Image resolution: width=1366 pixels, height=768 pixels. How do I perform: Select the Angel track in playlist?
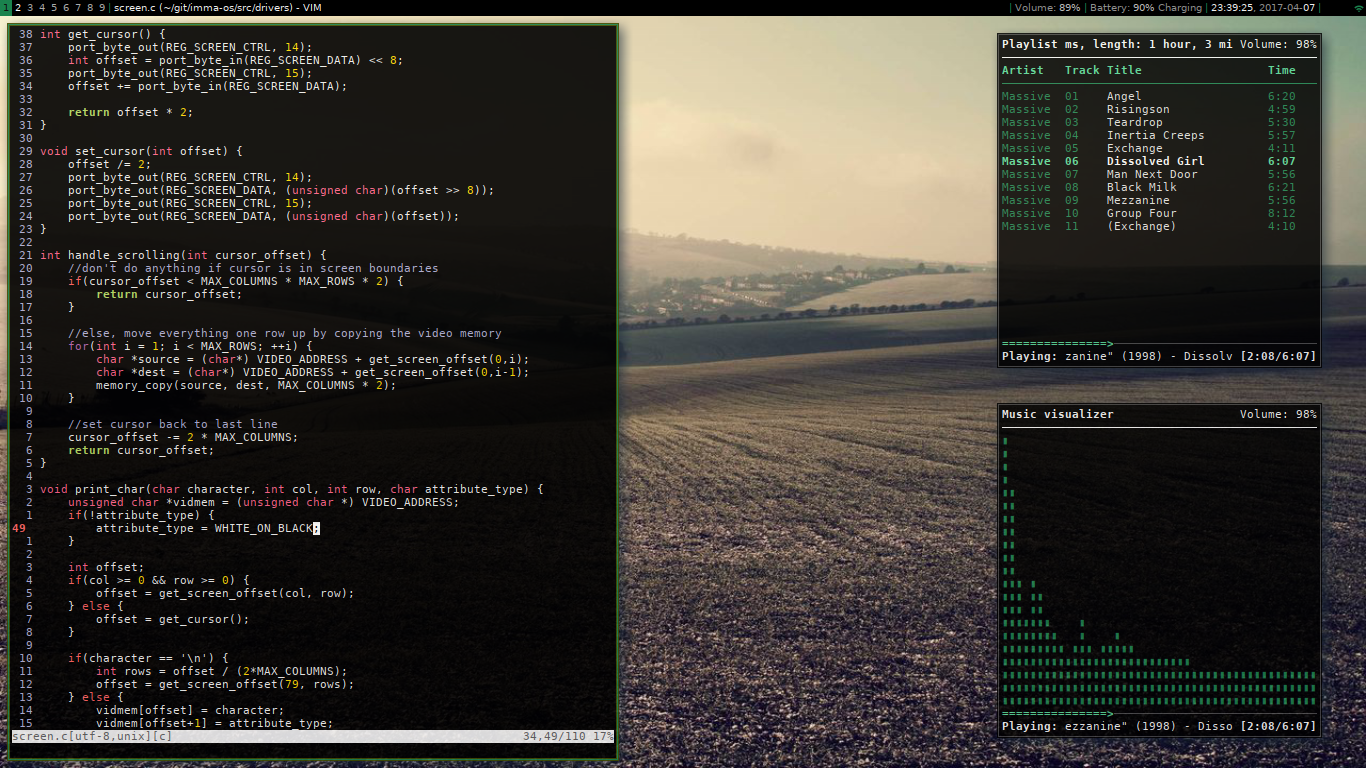pyautogui.click(x=1158, y=96)
